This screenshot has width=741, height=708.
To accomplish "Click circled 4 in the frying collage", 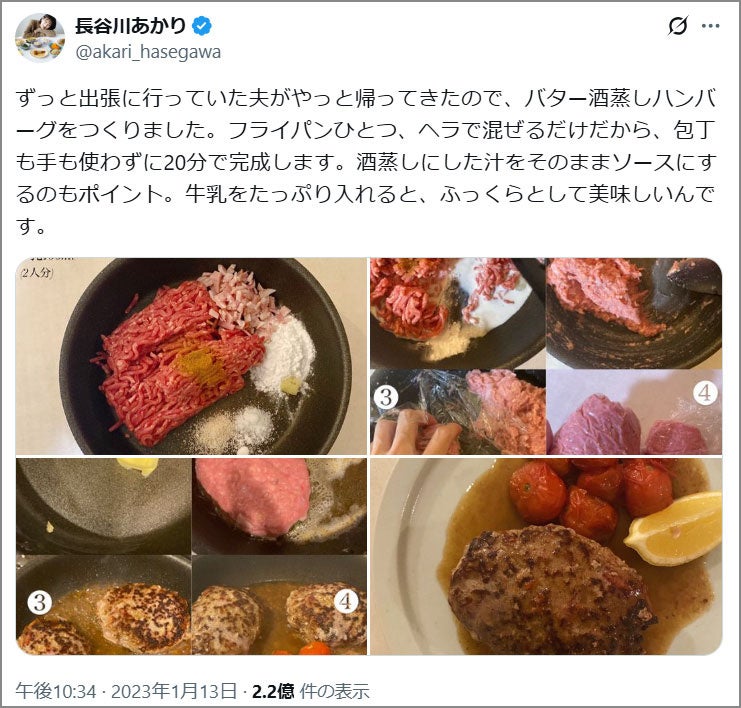I will pyautogui.click(x=346, y=601).
